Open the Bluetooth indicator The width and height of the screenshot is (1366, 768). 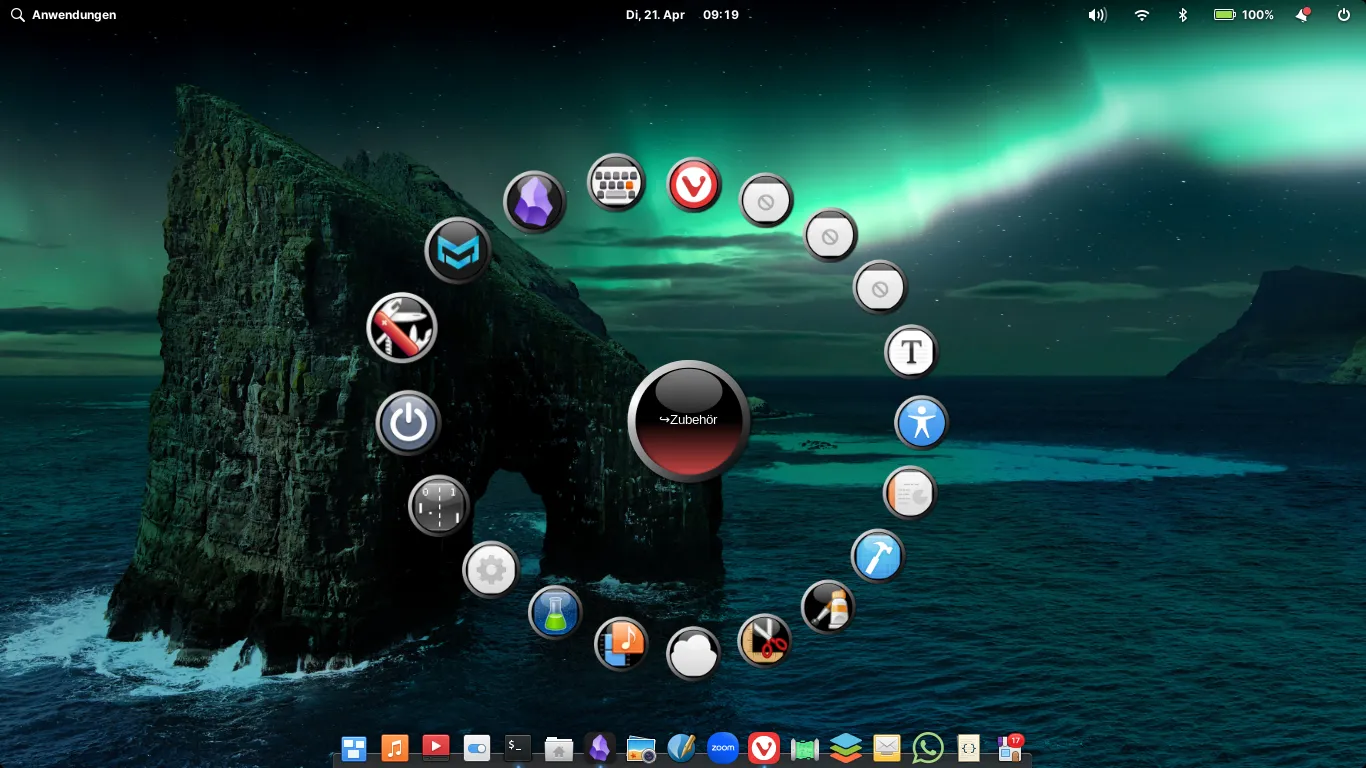click(1182, 15)
